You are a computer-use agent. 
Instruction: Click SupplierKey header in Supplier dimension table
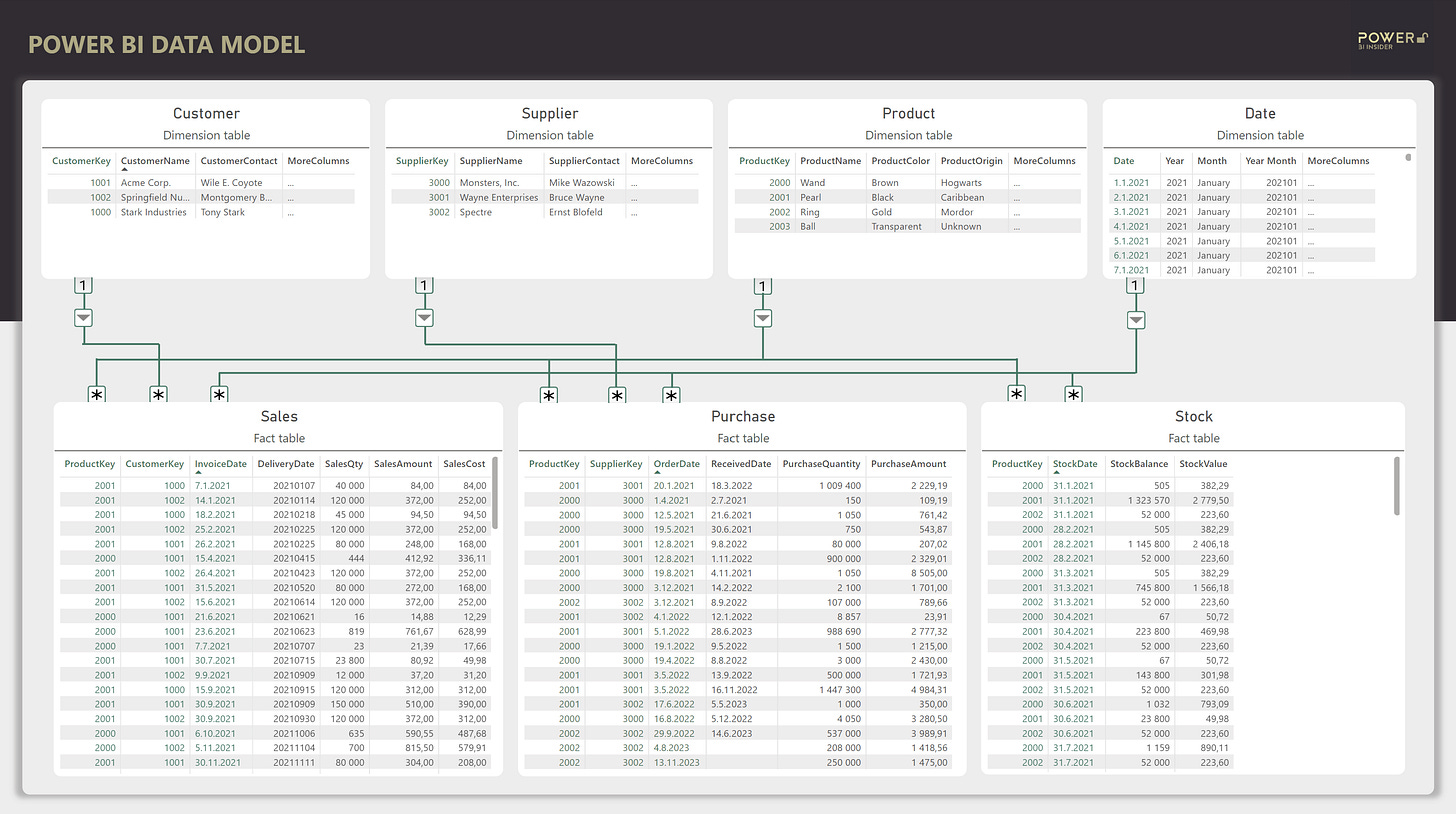click(422, 160)
